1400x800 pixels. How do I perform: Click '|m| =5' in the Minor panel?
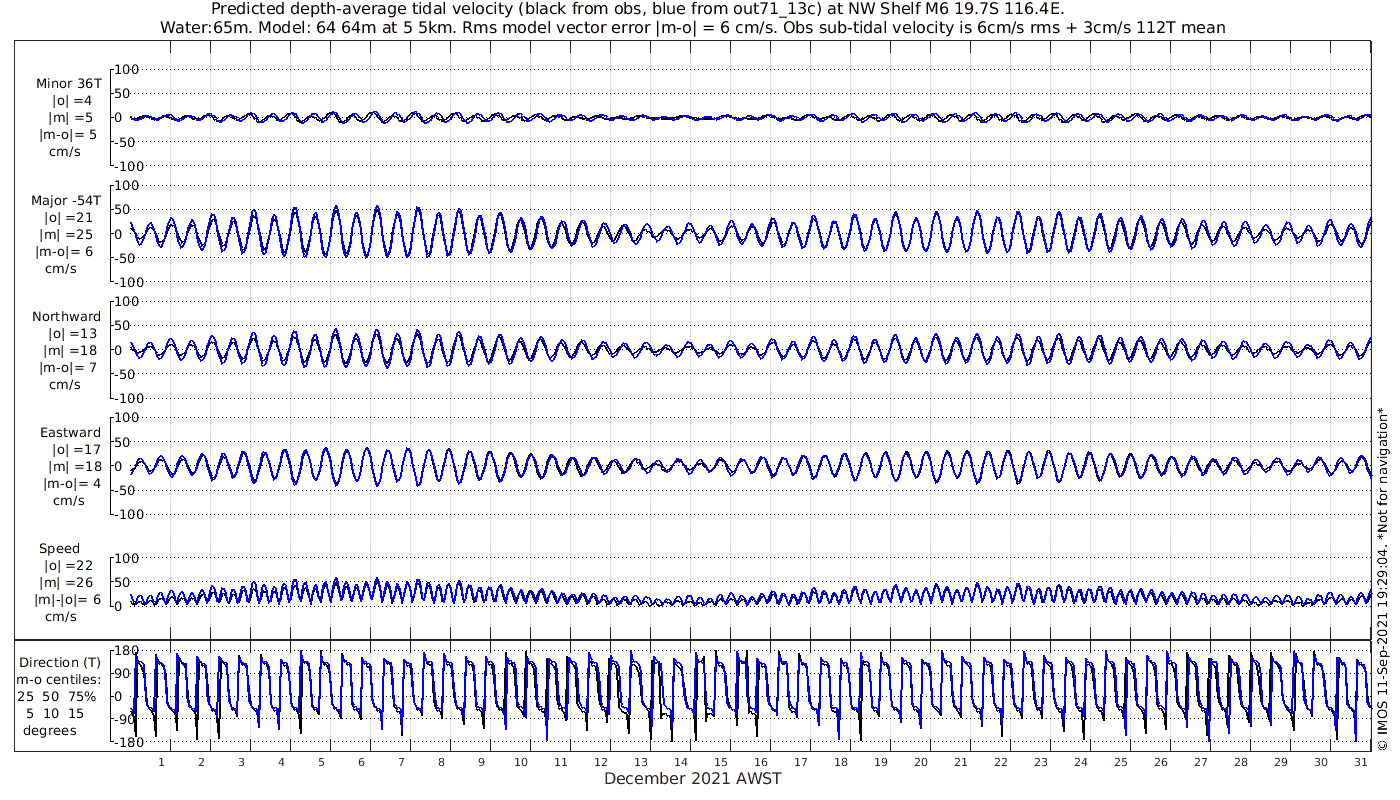(70, 118)
